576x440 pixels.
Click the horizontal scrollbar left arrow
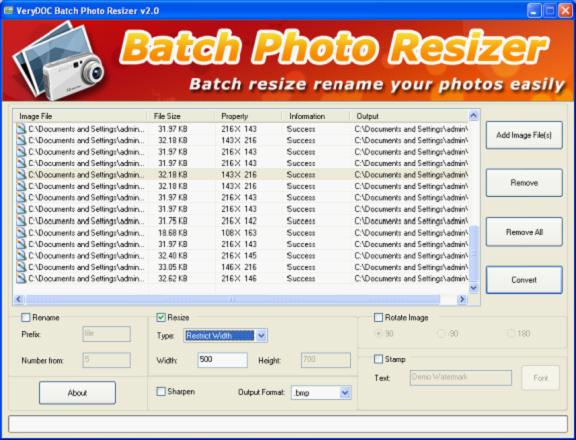pyautogui.click(x=19, y=300)
